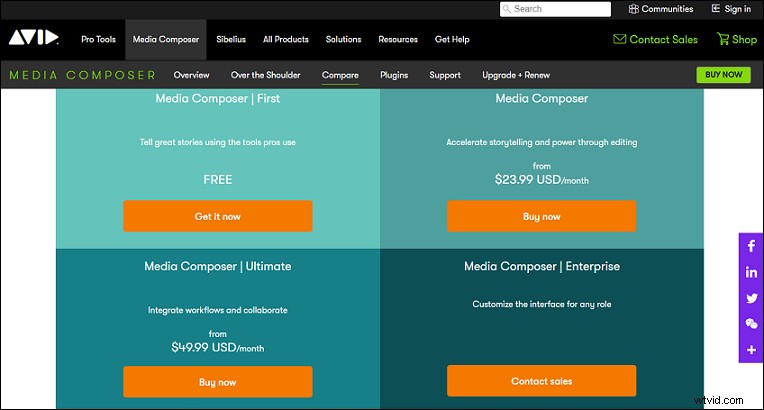Viewport: 764px width, 410px height.
Task: Click Contact Sales in the header
Action: pos(655,39)
